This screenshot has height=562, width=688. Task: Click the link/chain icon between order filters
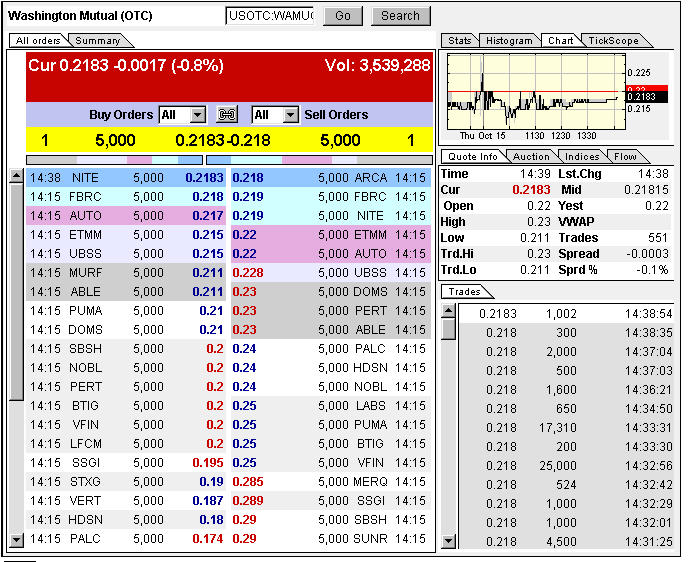coord(227,115)
